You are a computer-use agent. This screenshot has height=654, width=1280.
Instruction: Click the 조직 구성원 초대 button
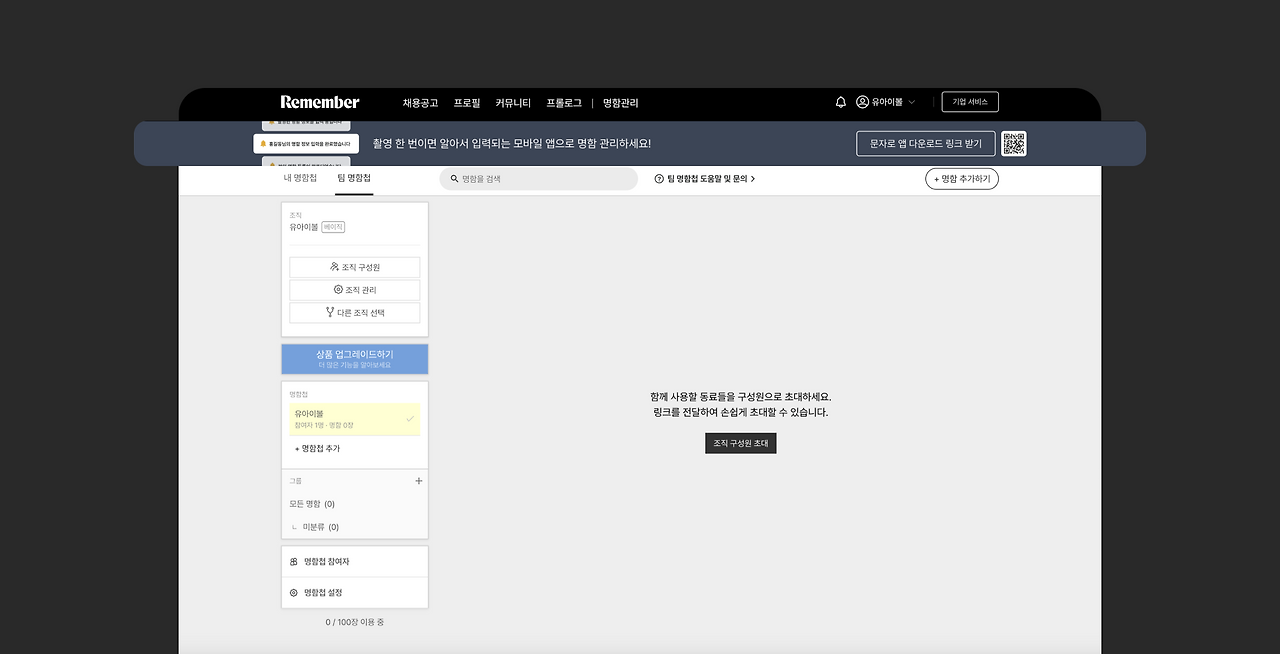pos(741,443)
